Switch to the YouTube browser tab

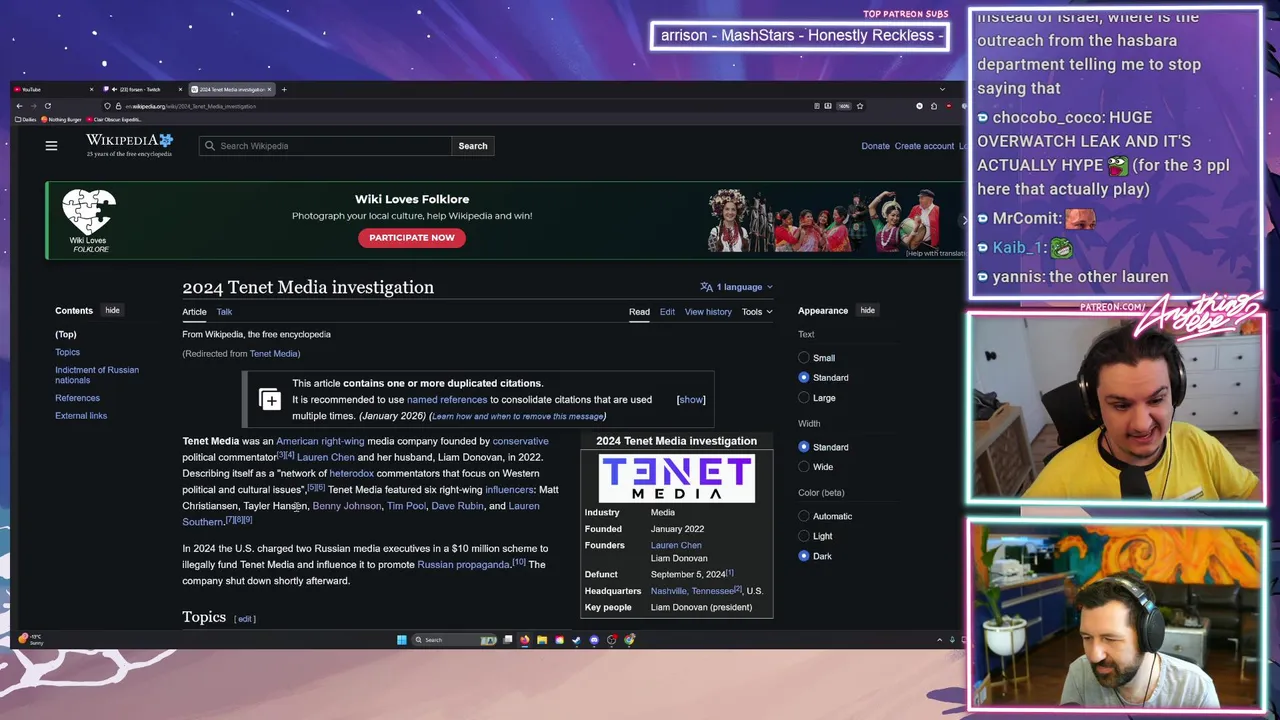click(55, 90)
